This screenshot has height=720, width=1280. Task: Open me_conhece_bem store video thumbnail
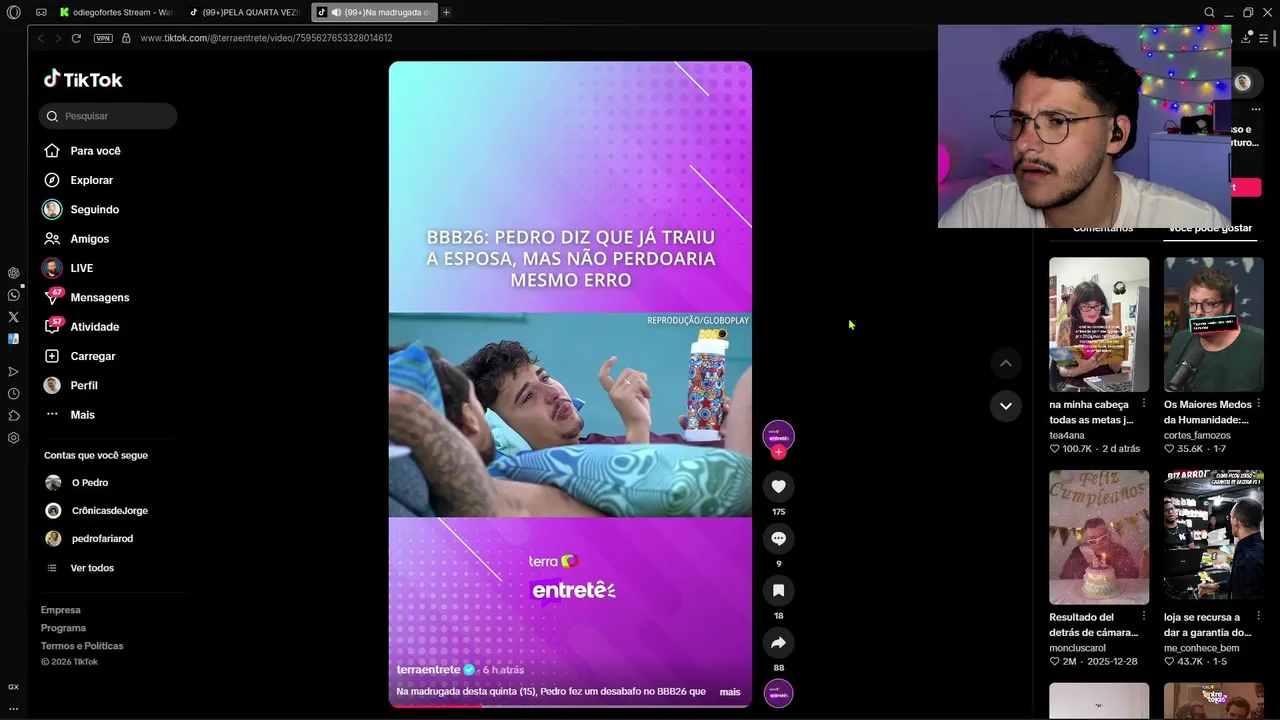1214,537
